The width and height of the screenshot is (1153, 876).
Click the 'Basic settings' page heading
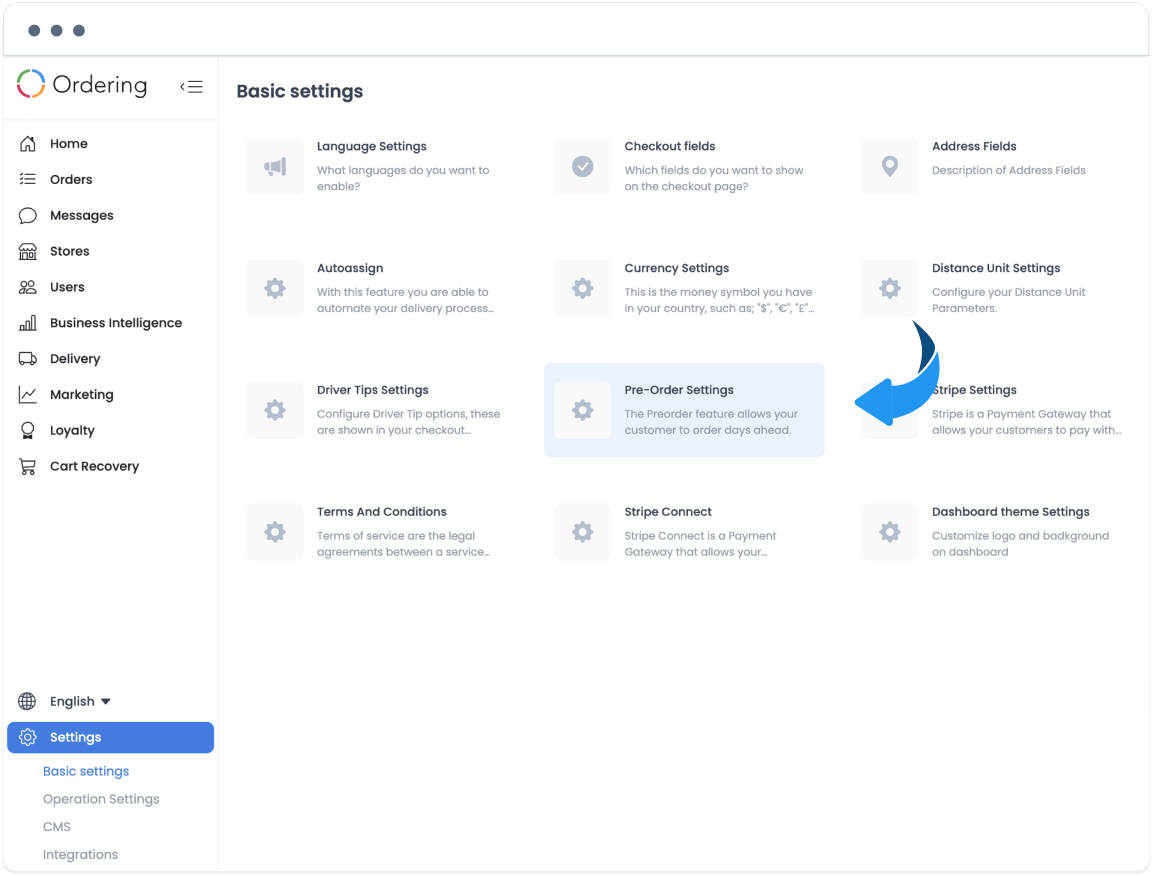(x=300, y=91)
